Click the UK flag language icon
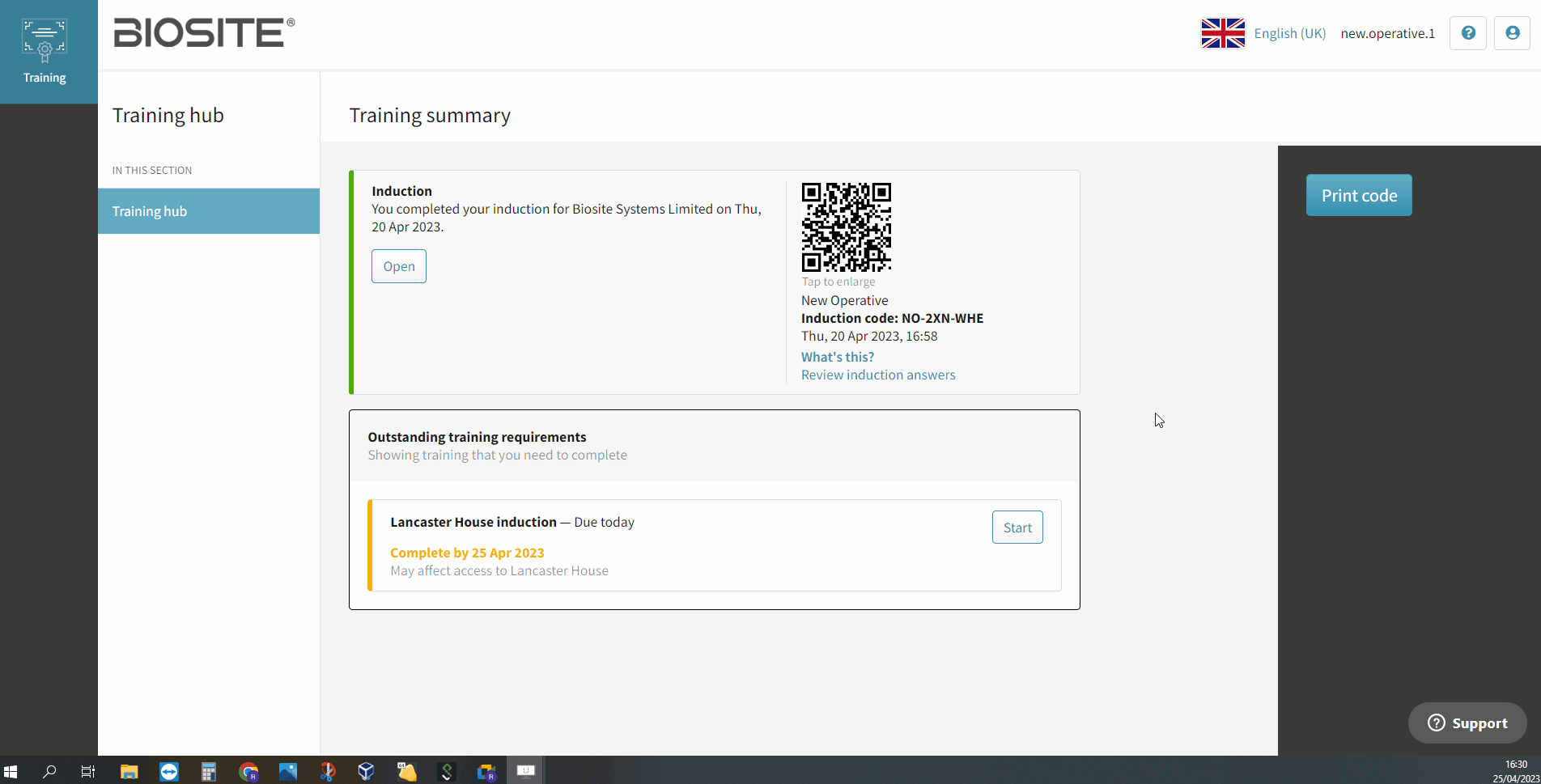1541x784 pixels. click(x=1222, y=33)
